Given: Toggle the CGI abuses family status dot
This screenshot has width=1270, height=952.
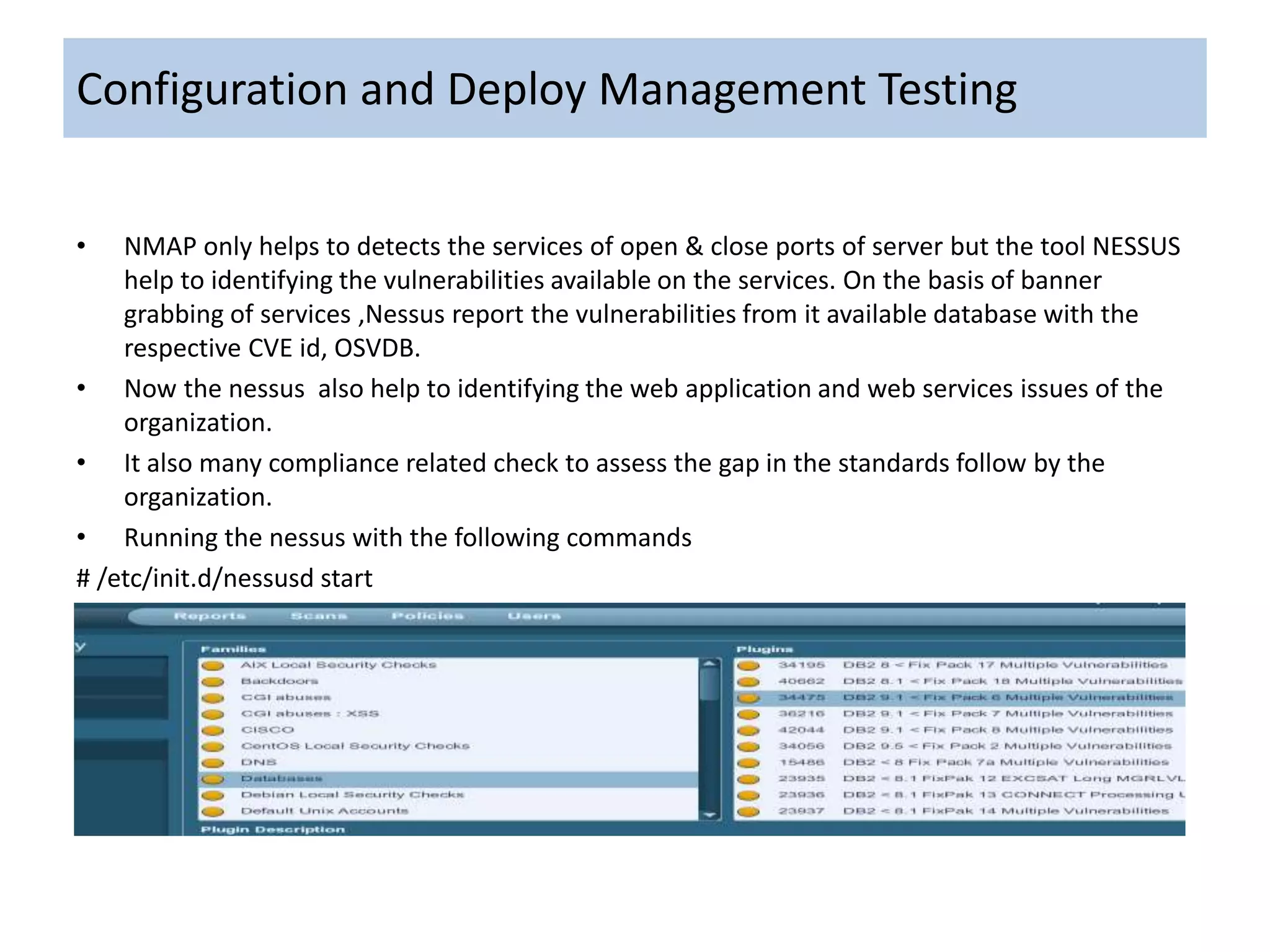Looking at the screenshot, I should [213, 698].
